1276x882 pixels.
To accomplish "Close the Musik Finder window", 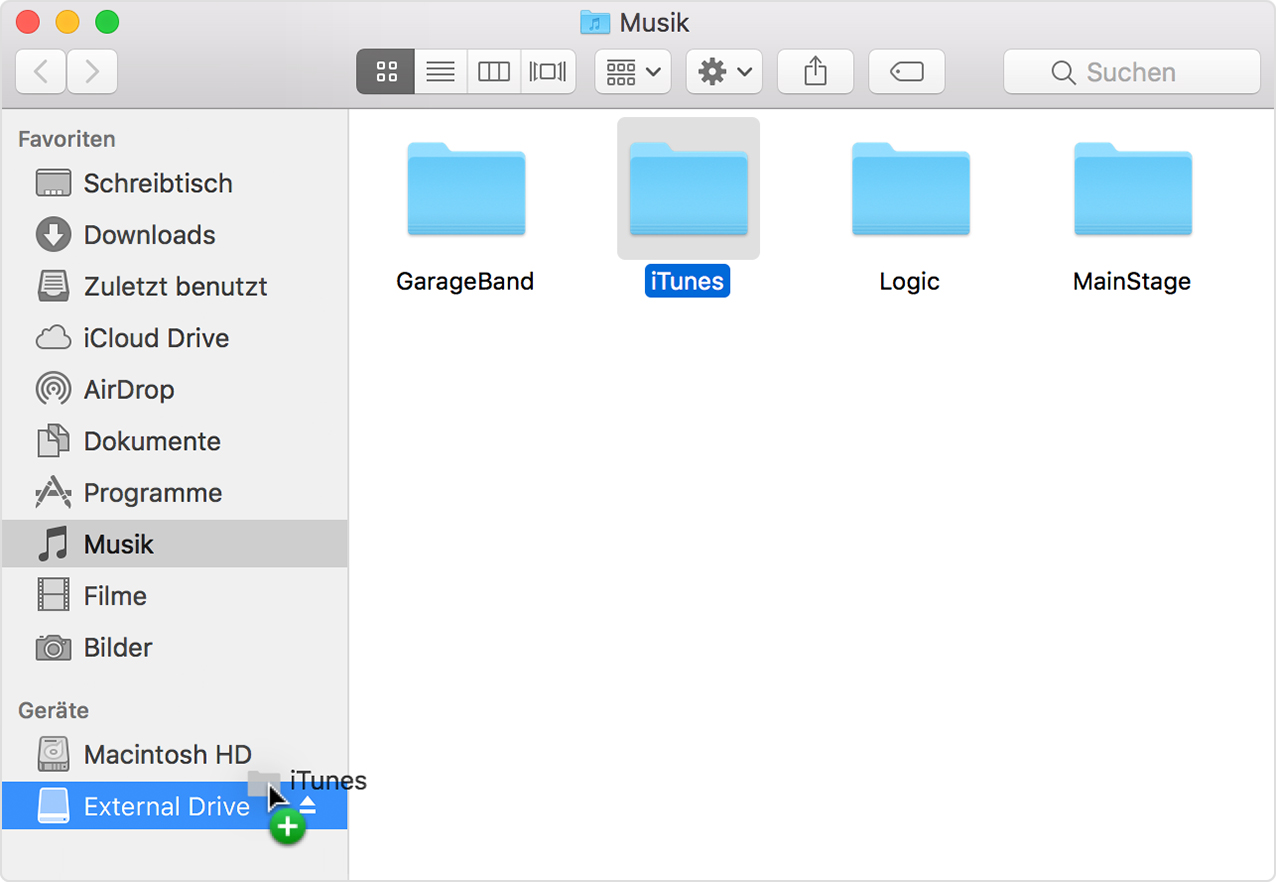I will click(x=28, y=21).
